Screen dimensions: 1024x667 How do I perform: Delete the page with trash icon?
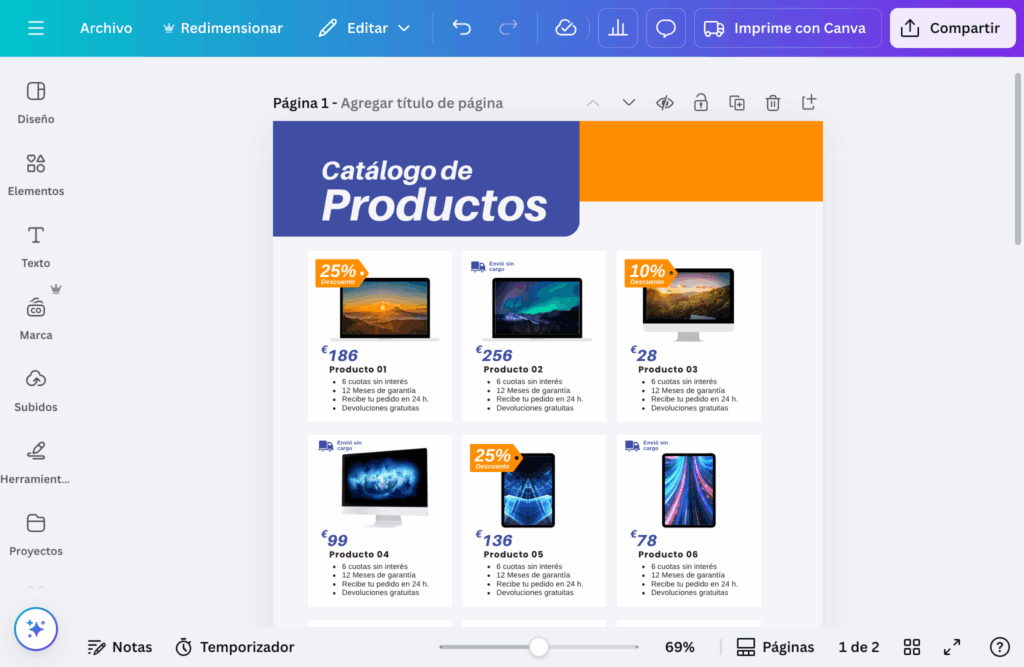click(x=773, y=103)
